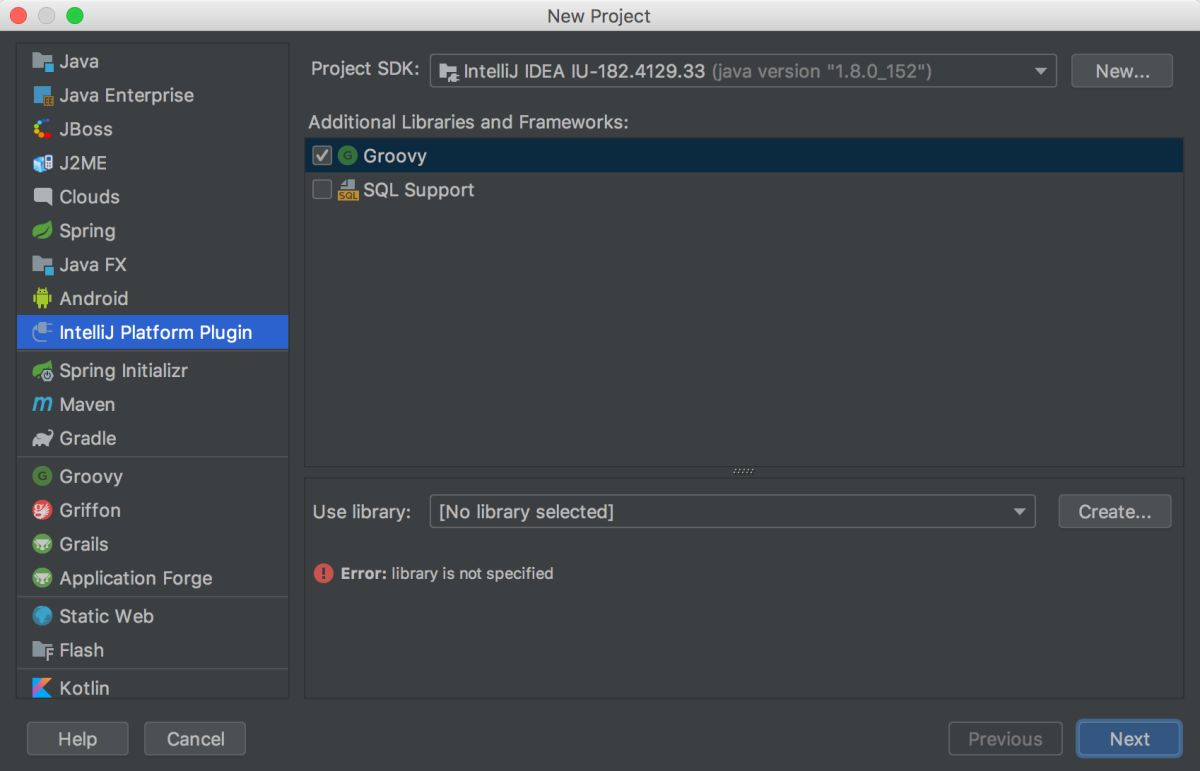This screenshot has height=771, width=1200.
Task: Uncheck the Groovy framework checkbox
Action: point(322,155)
